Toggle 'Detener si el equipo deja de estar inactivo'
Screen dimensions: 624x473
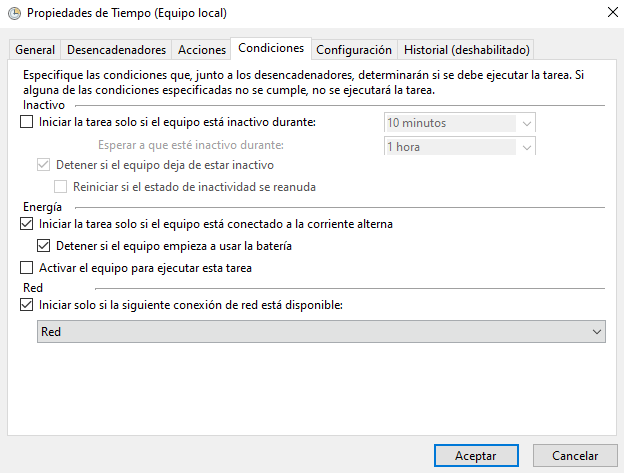(x=43, y=164)
